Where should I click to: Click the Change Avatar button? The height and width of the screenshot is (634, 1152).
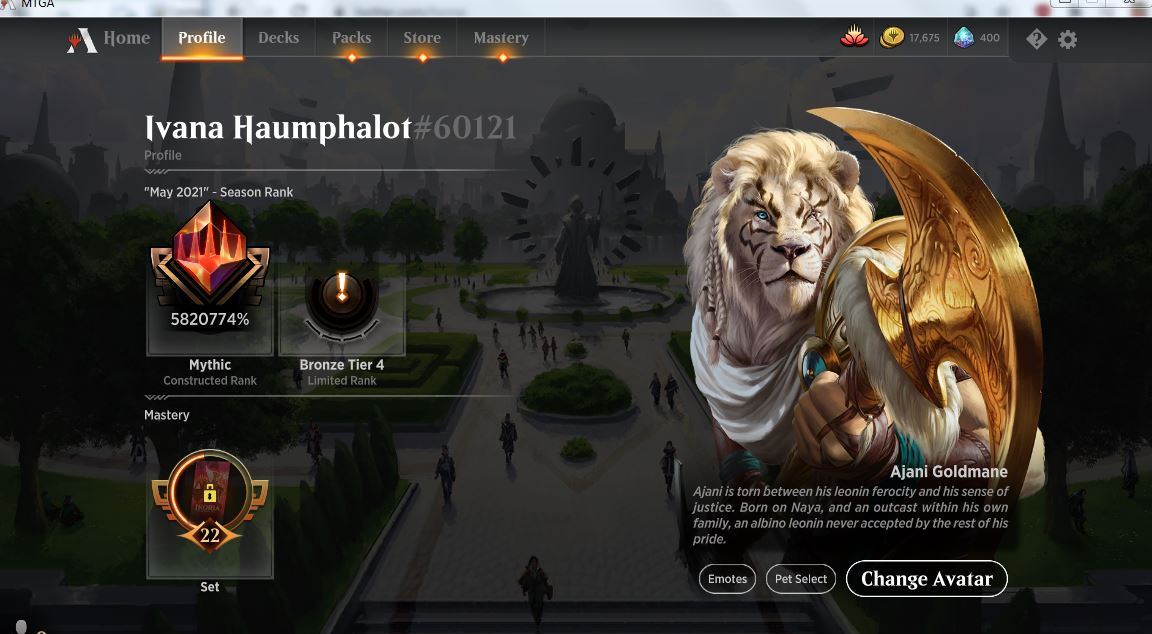926,579
